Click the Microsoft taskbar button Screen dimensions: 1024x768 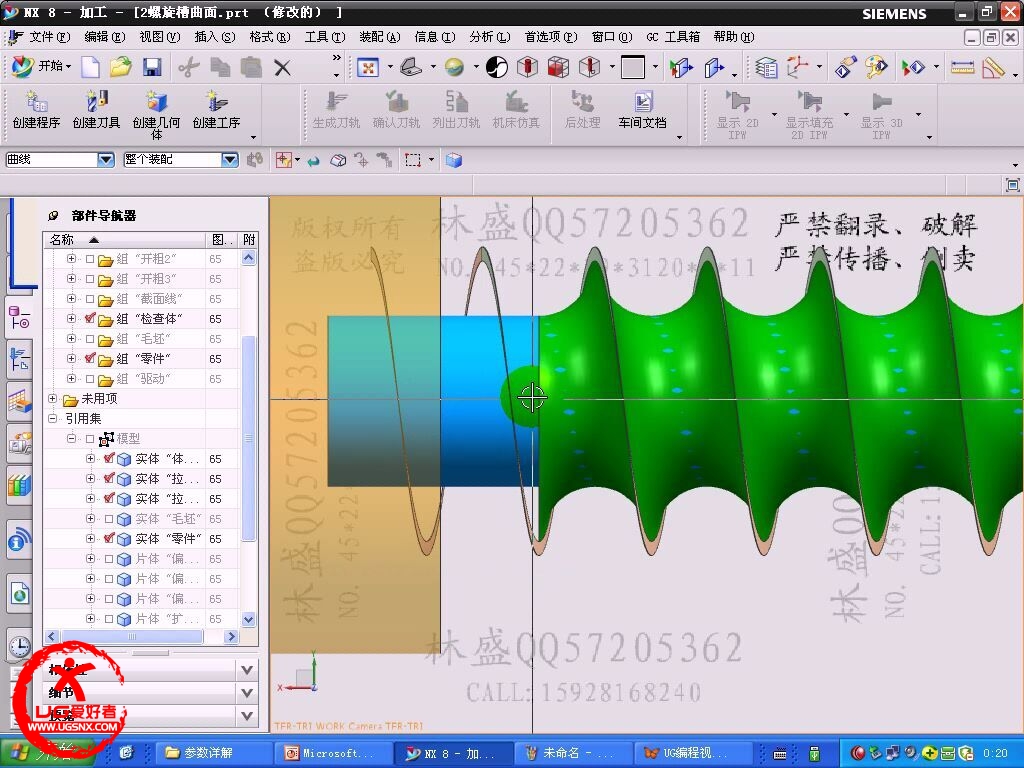pyautogui.click(x=333, y=753)
